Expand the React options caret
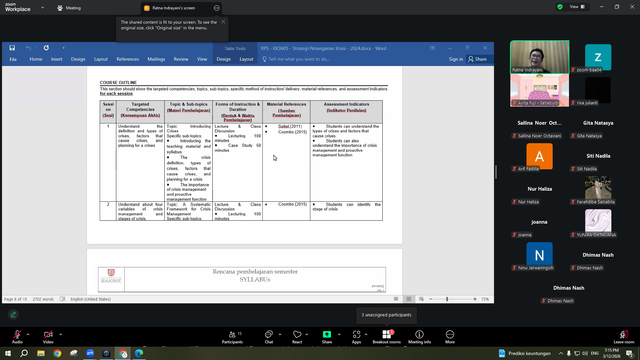 (307, 334)
